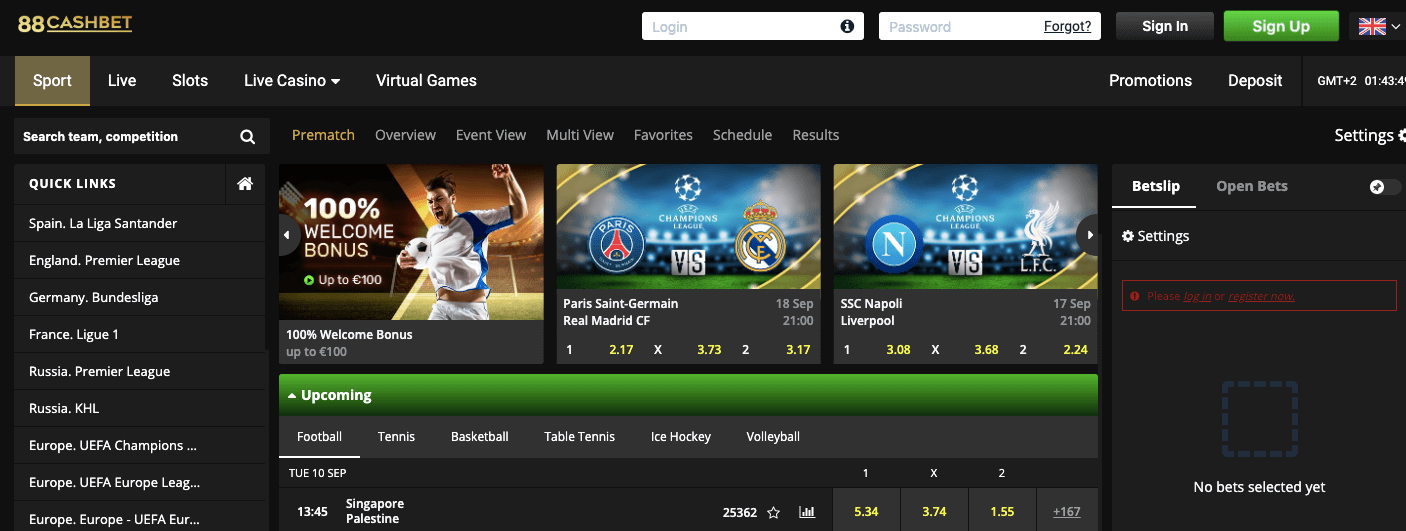Select the Tennis sport tab

396,437
